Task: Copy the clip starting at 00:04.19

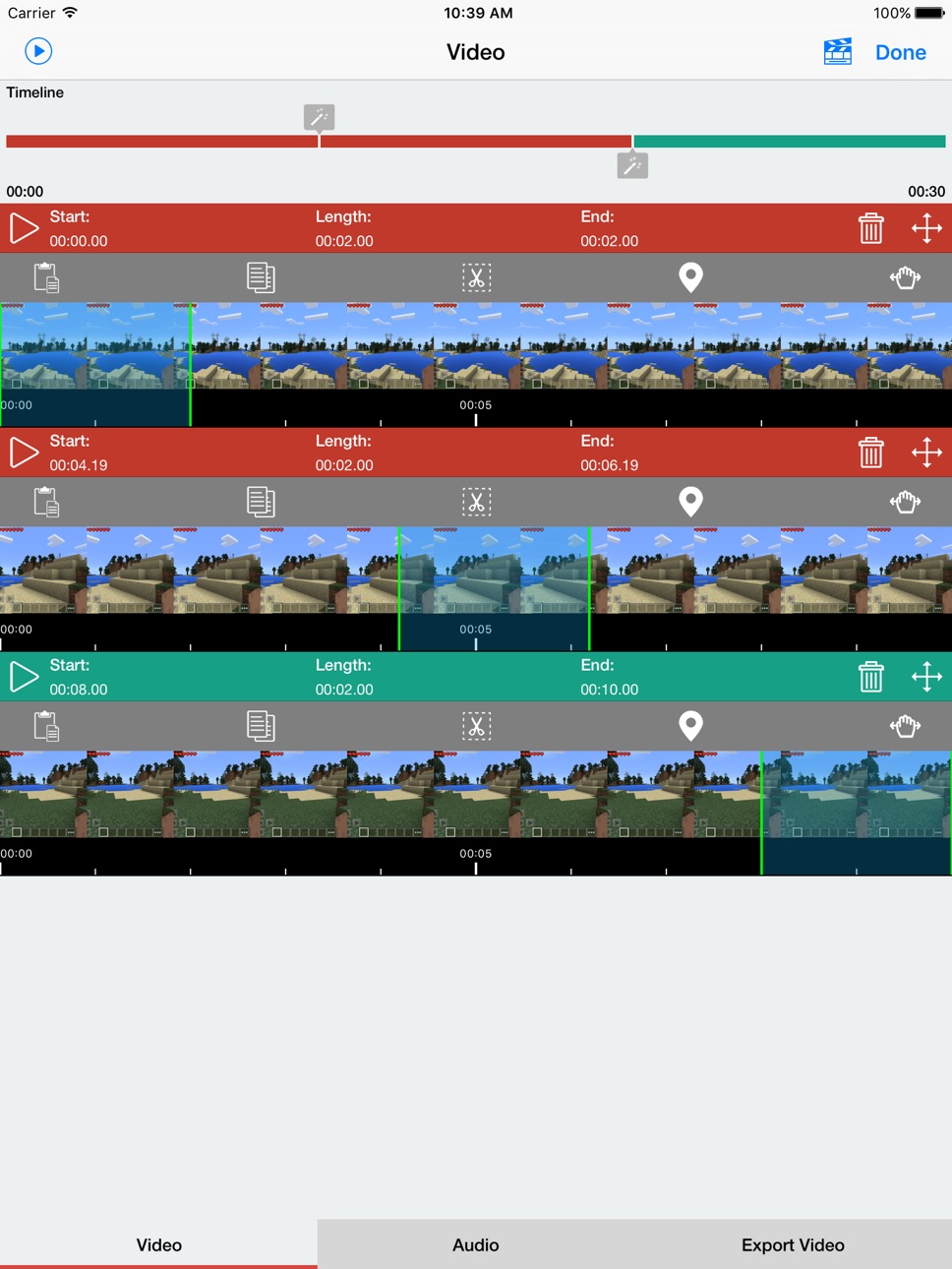Action: click(261, 502)
